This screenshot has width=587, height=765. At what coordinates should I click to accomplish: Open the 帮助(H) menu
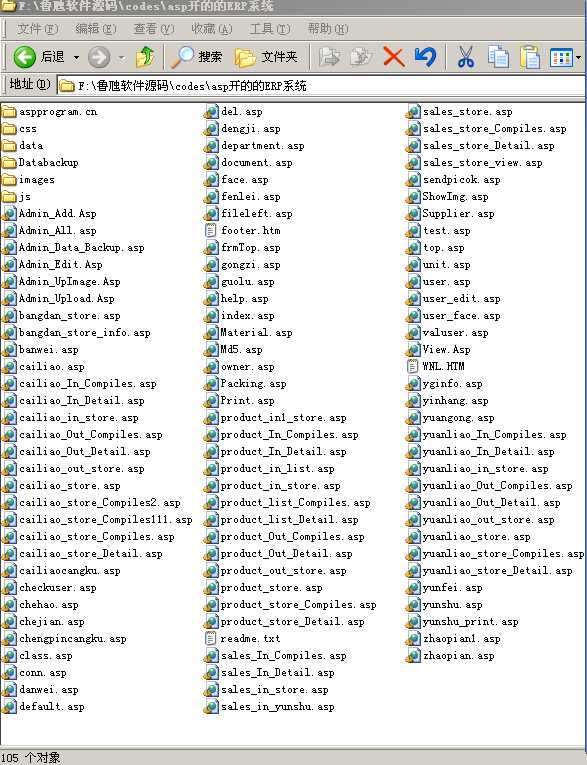[x=328, y=29]
